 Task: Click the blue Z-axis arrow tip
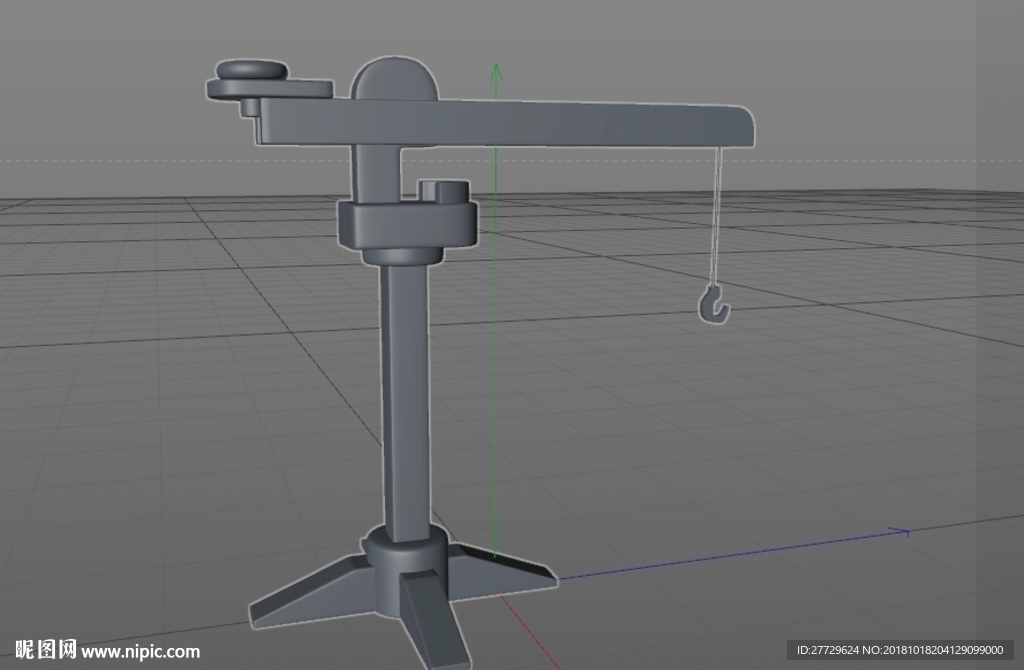tap(901, 532)
